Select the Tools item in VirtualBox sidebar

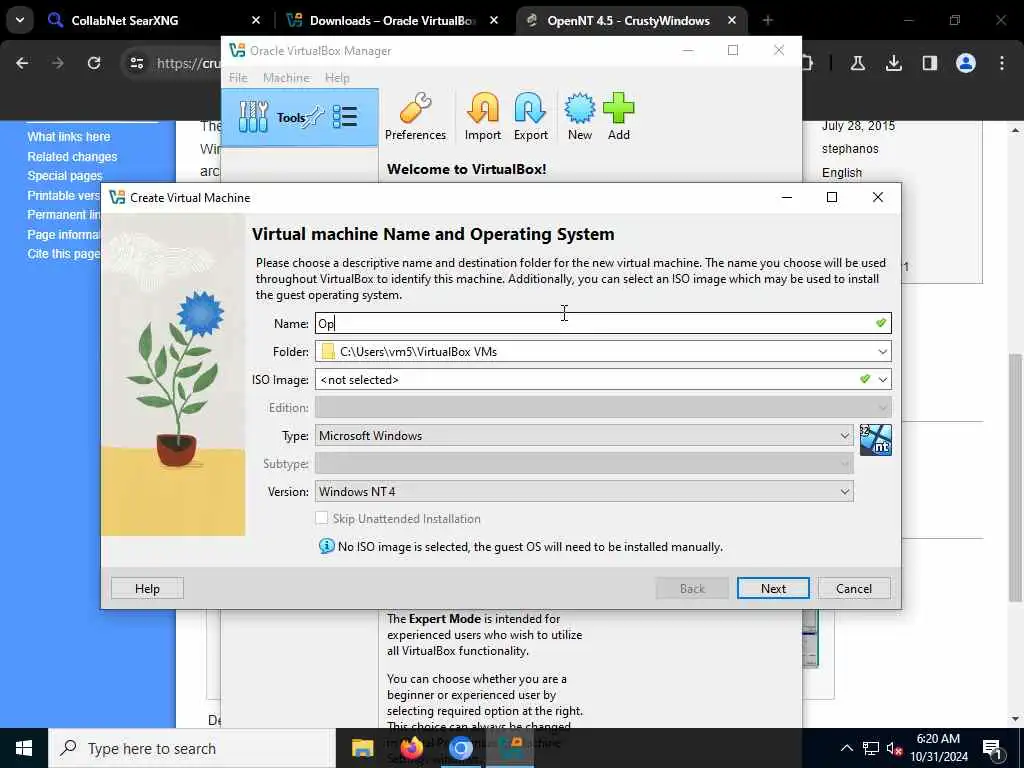point(300,118)
